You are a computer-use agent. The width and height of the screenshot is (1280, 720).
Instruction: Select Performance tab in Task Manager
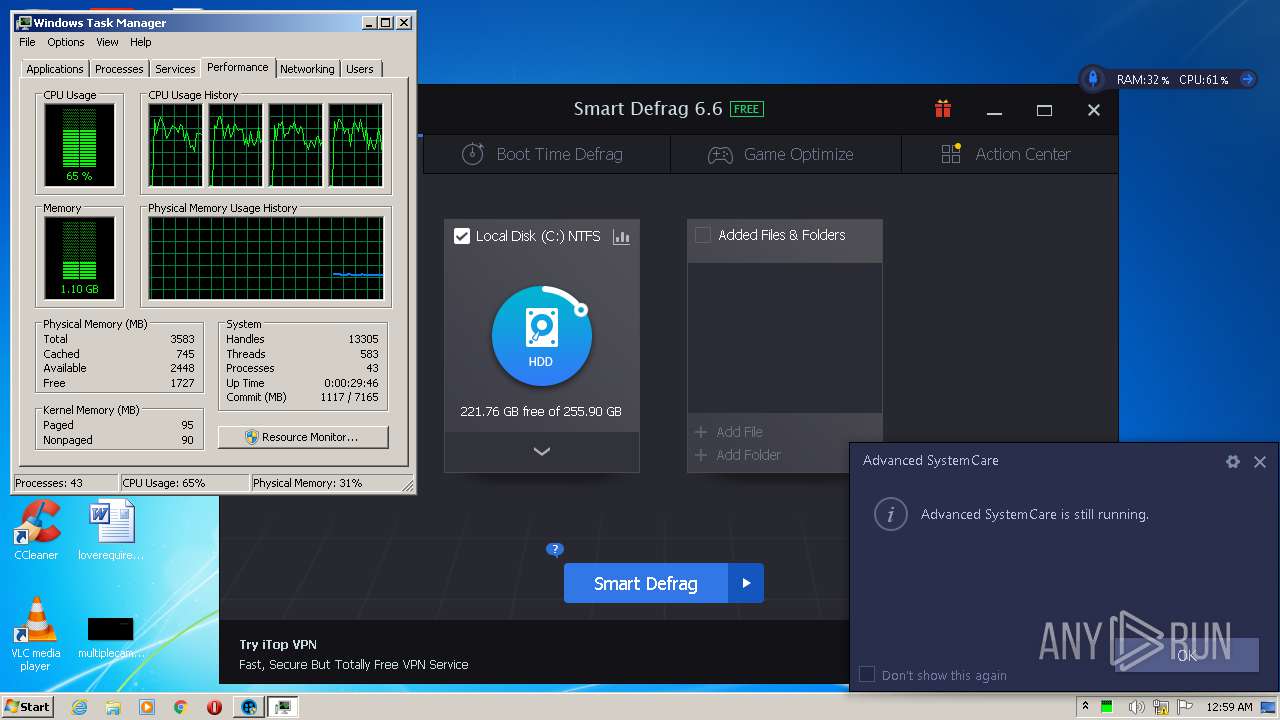pyautogui.click(x=238, y=67)
